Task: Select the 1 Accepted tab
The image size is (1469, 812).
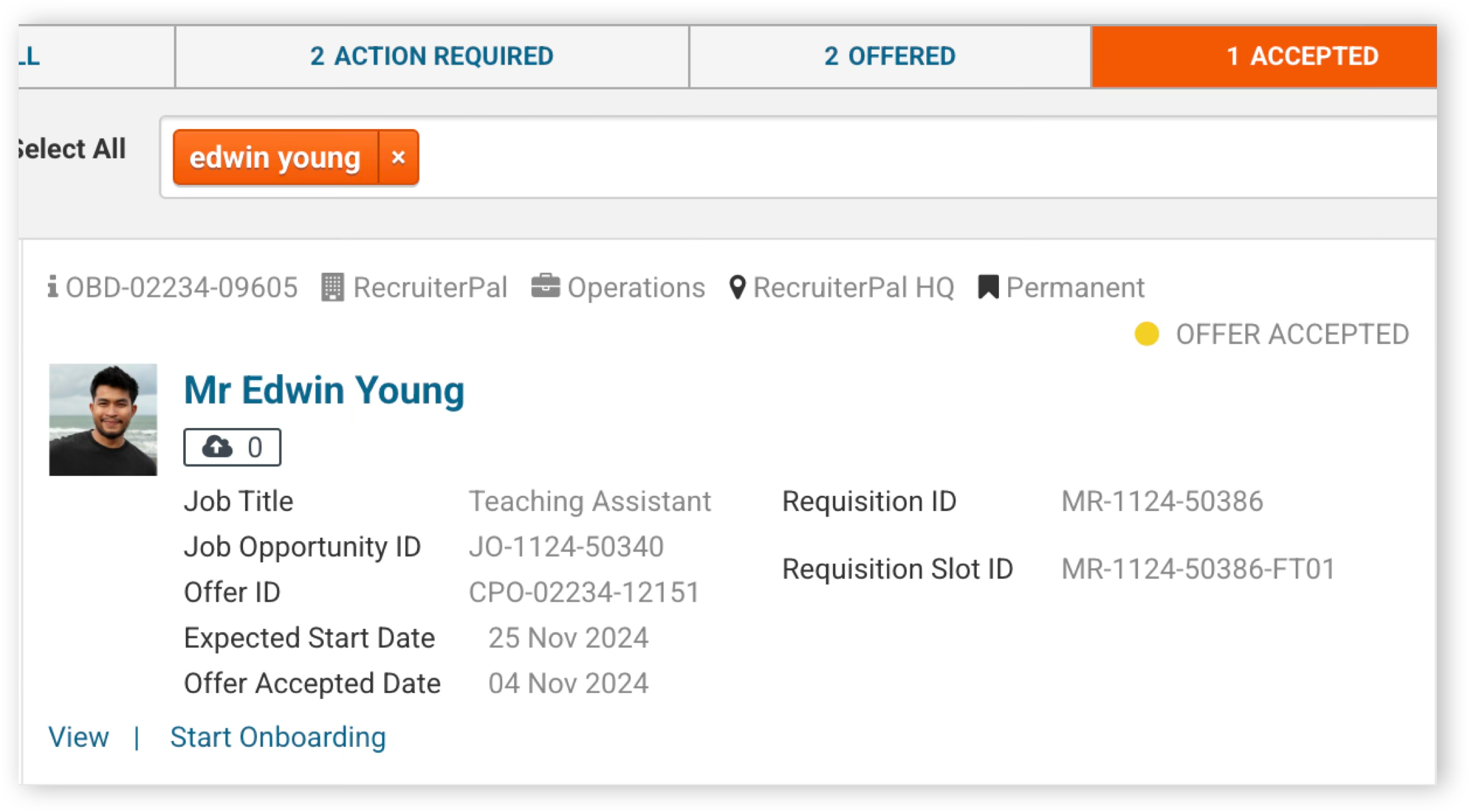Action: (1265, 57)
